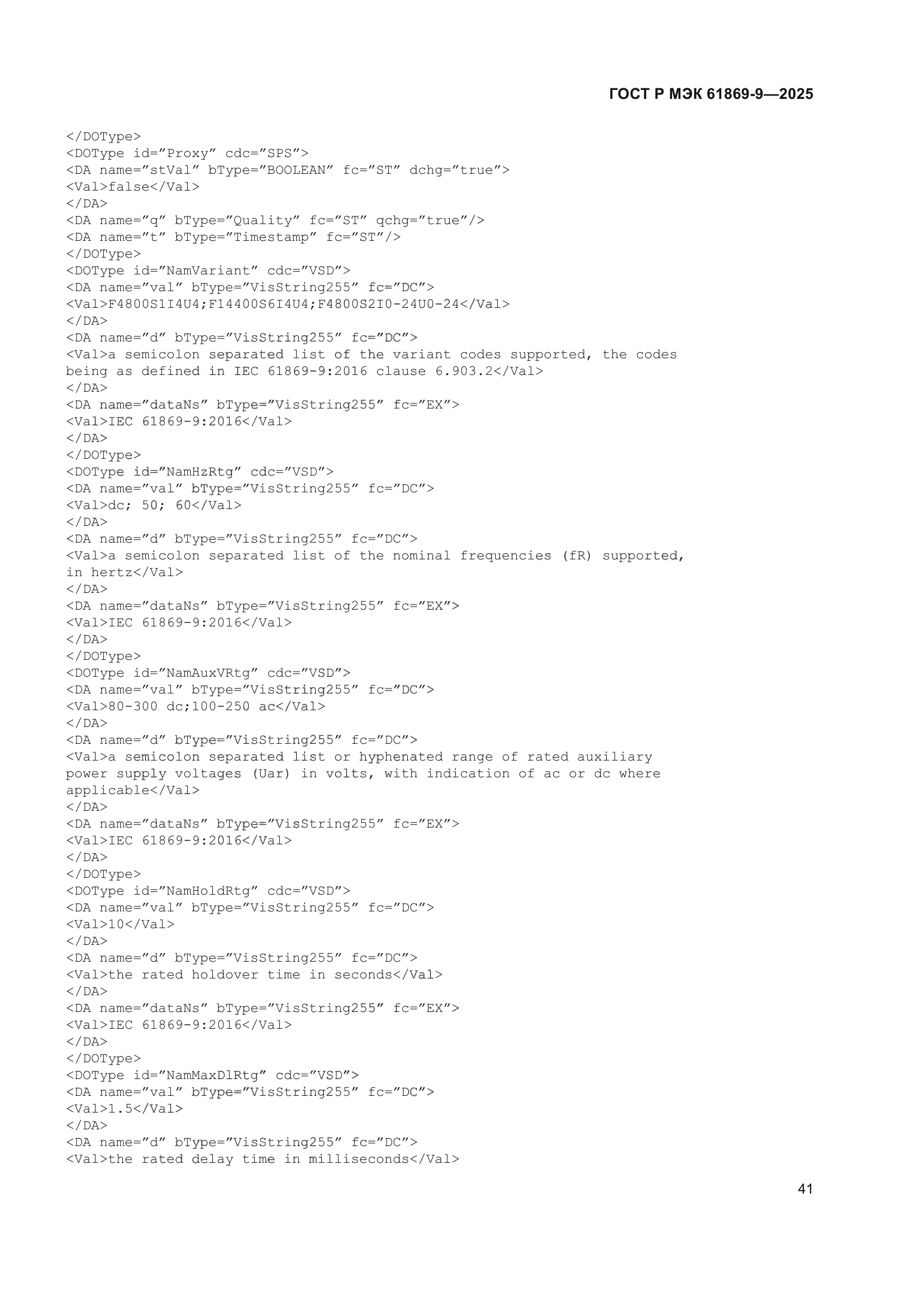This screenshot has height=1307, width=924.
Task: Click the DOType id NamVariant line
Action: (208, 271)
